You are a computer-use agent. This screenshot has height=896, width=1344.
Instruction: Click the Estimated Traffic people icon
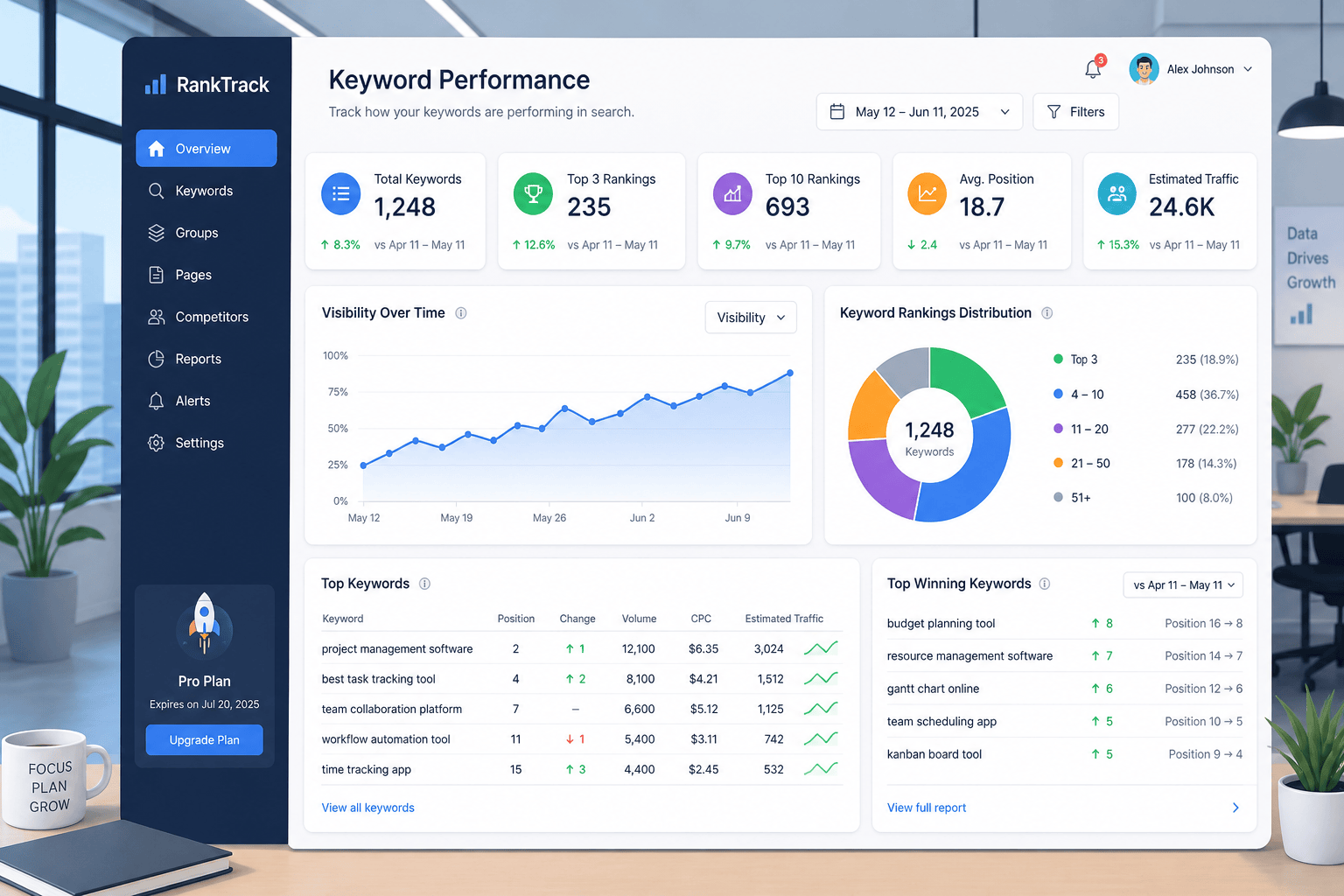tap(1117, 193)
